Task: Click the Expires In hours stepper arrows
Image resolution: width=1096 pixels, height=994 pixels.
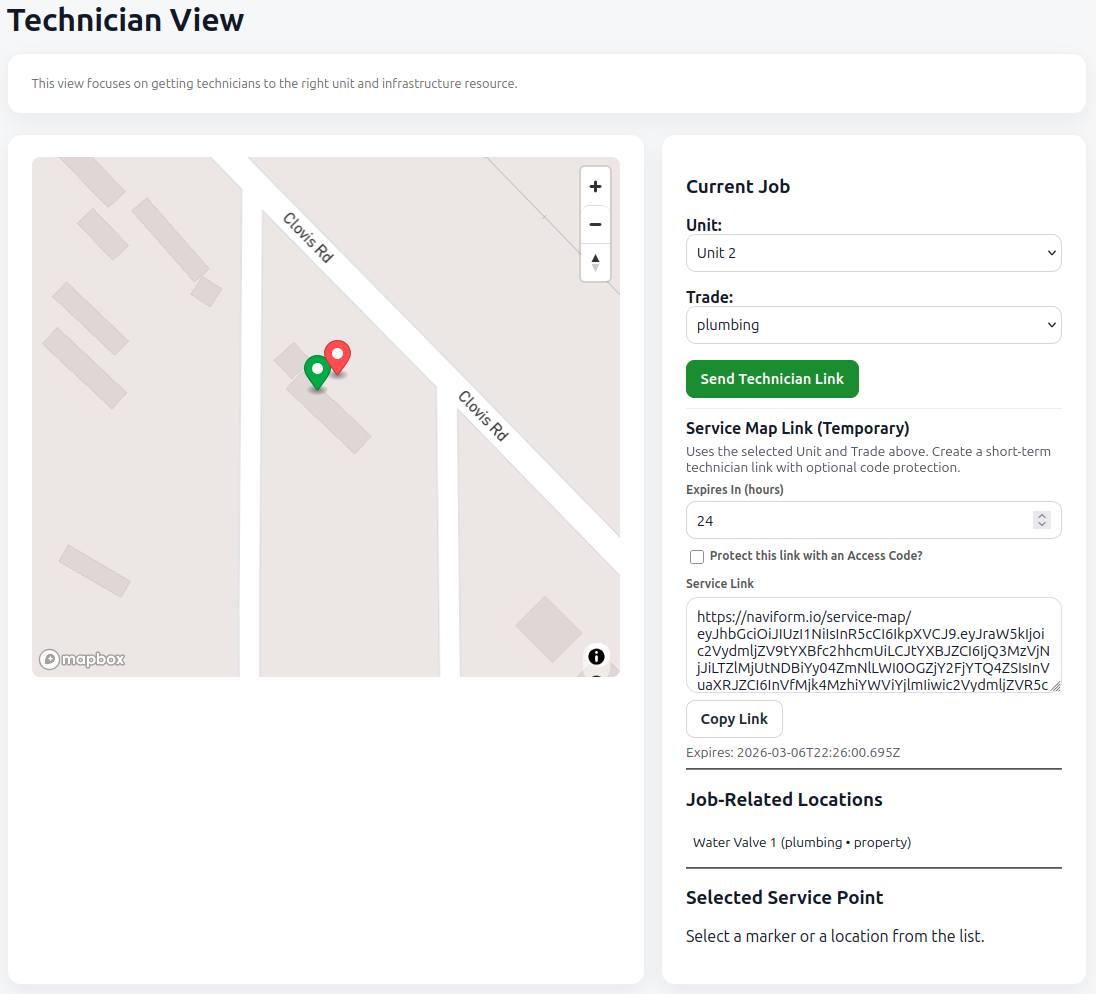Action: pyautogui.click(x=1042, y=520)
